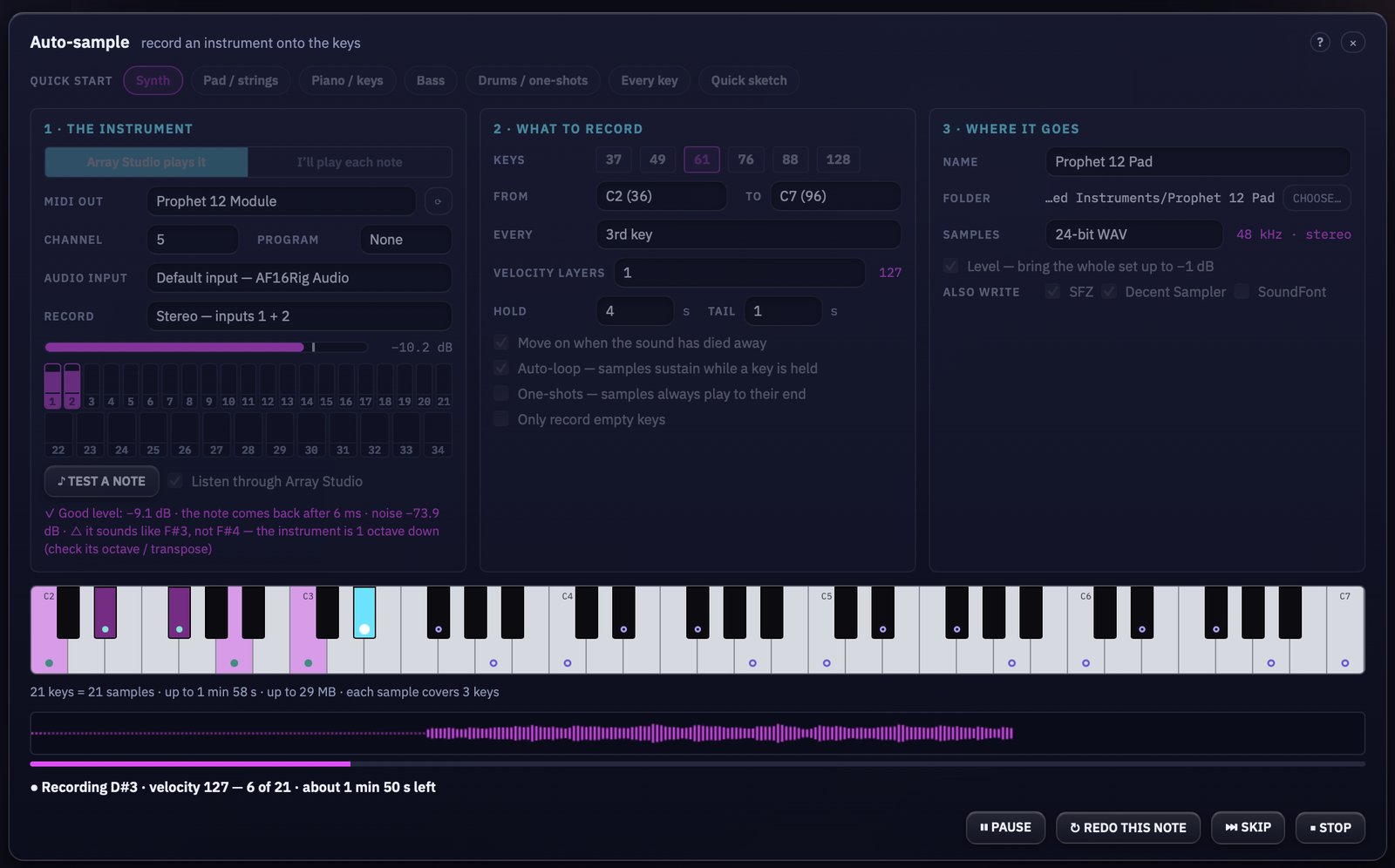Click Test a Note button
This screenshot has width=1395, height=868.
coord(101,481)
